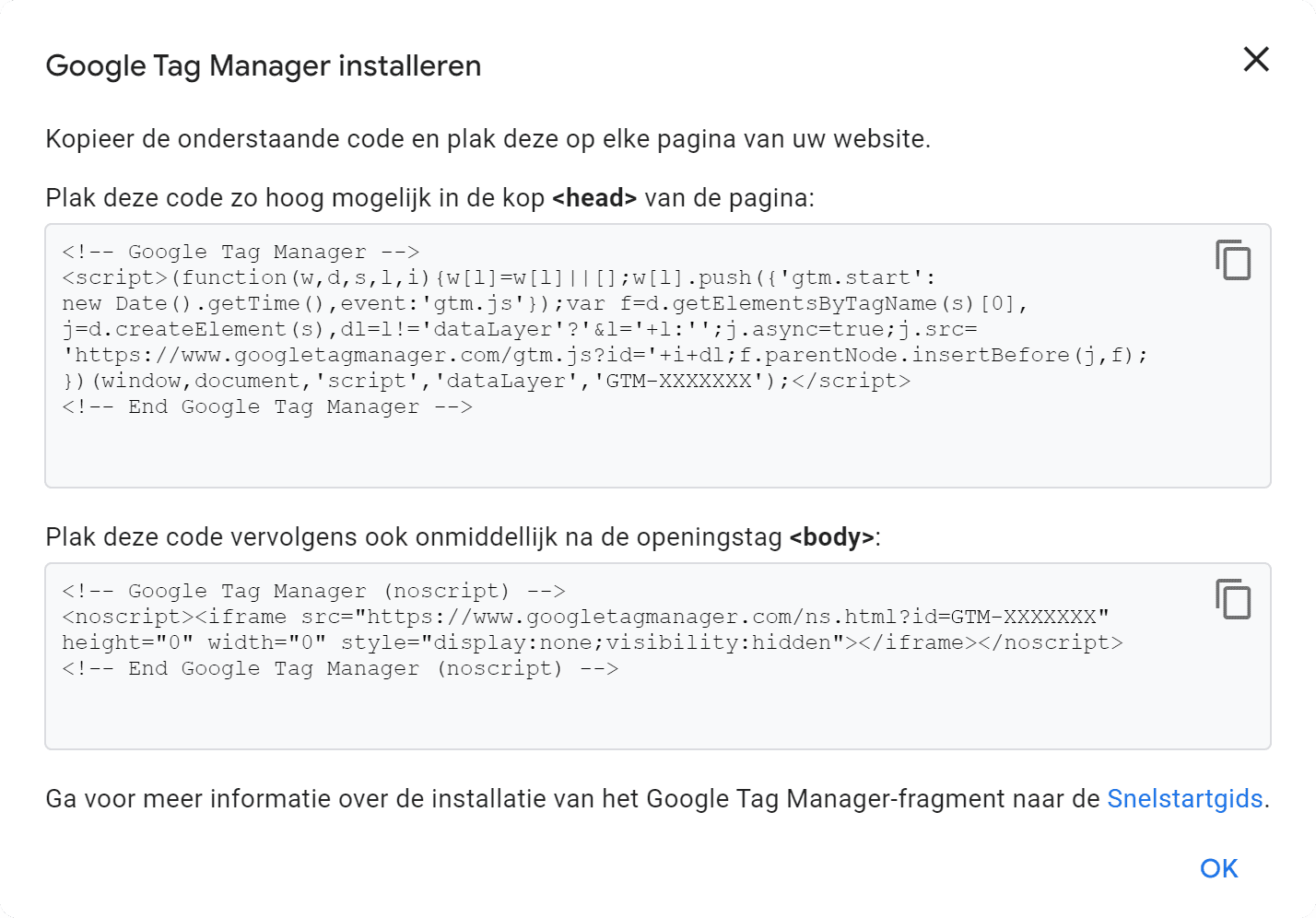This screenshot has height=918, width=1316.
Task: Click the bold <head> text in the instructions
Action: click(593, 197)
